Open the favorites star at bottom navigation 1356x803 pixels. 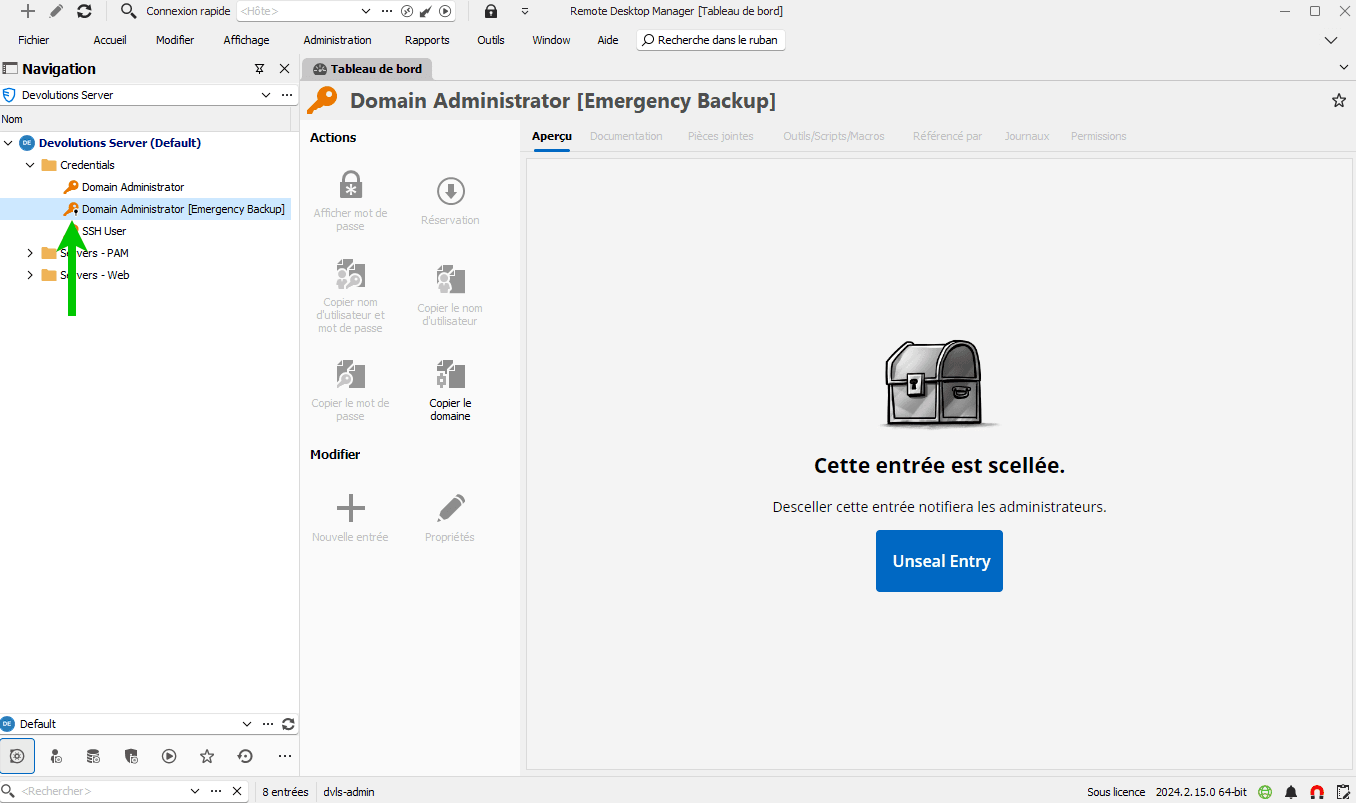207,756
